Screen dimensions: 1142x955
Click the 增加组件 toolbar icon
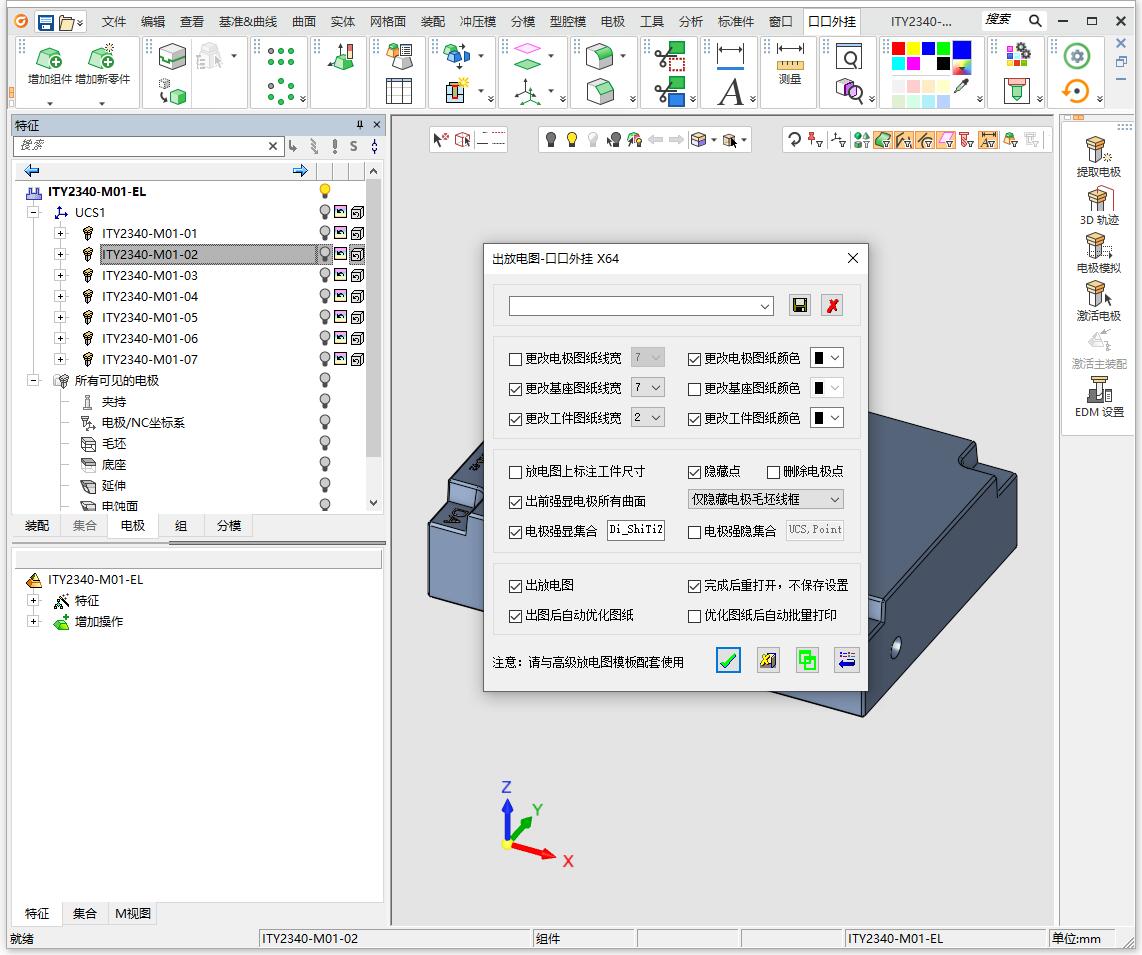[49, 66]
